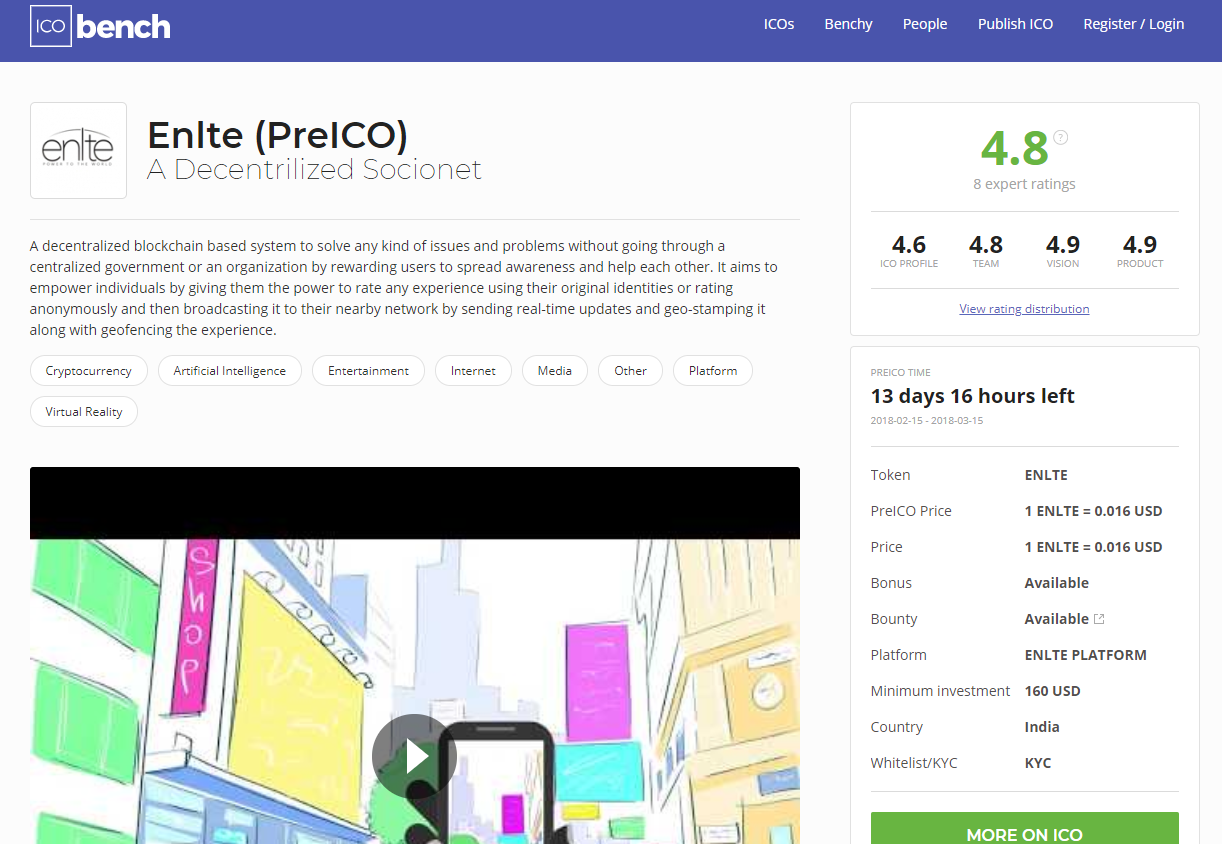The width and height of the screenshot is (1222, 844).
Task: Click the Enlte (PreICO) title
Action: [278, 136]
